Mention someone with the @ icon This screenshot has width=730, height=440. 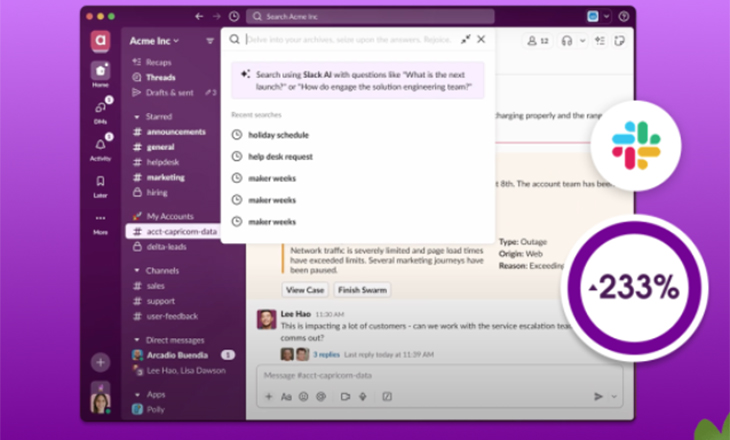pos(321,397)
